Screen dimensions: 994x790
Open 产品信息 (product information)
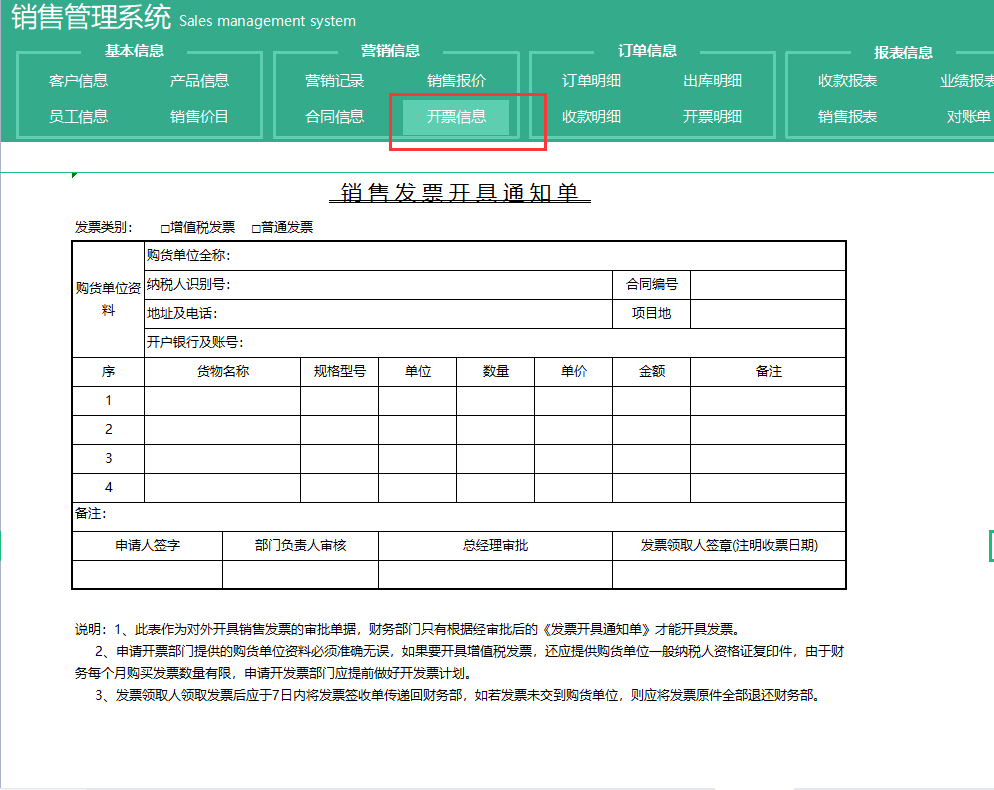pyautogui.click(x=200, y=81)
